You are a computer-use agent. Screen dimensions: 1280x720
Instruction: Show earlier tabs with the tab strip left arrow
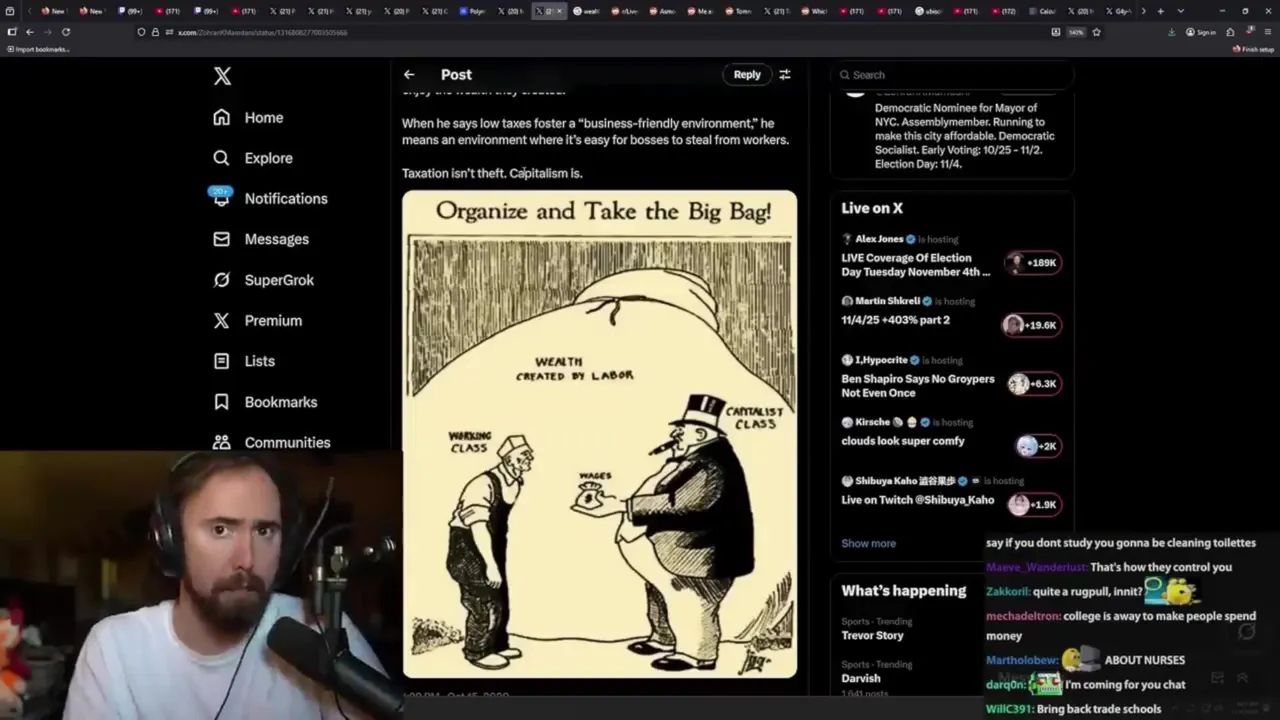(28, 11)
